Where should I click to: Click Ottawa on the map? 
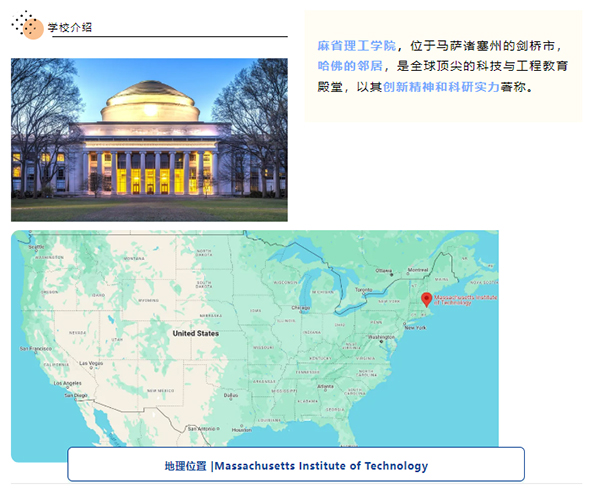[383, 271]
